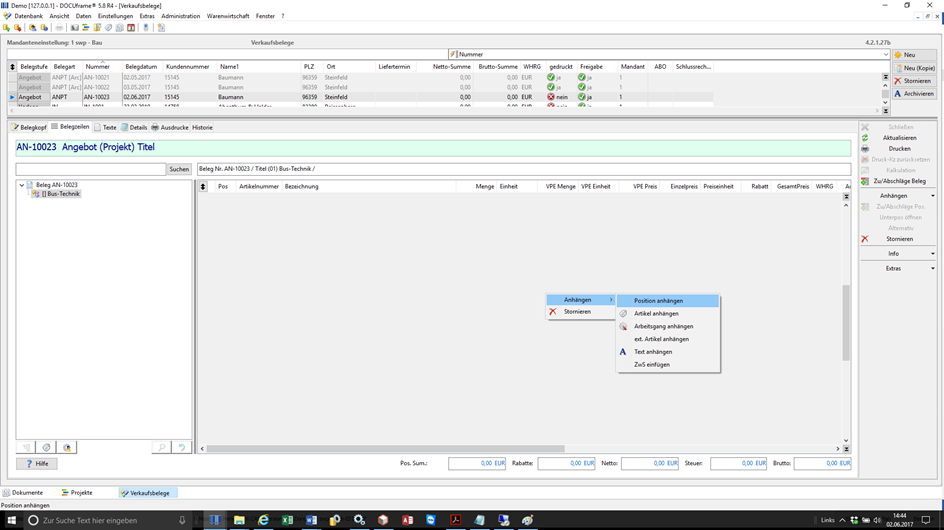Click the gedruckt 'ja' status for AN-10021

click(x=554, y=78)
